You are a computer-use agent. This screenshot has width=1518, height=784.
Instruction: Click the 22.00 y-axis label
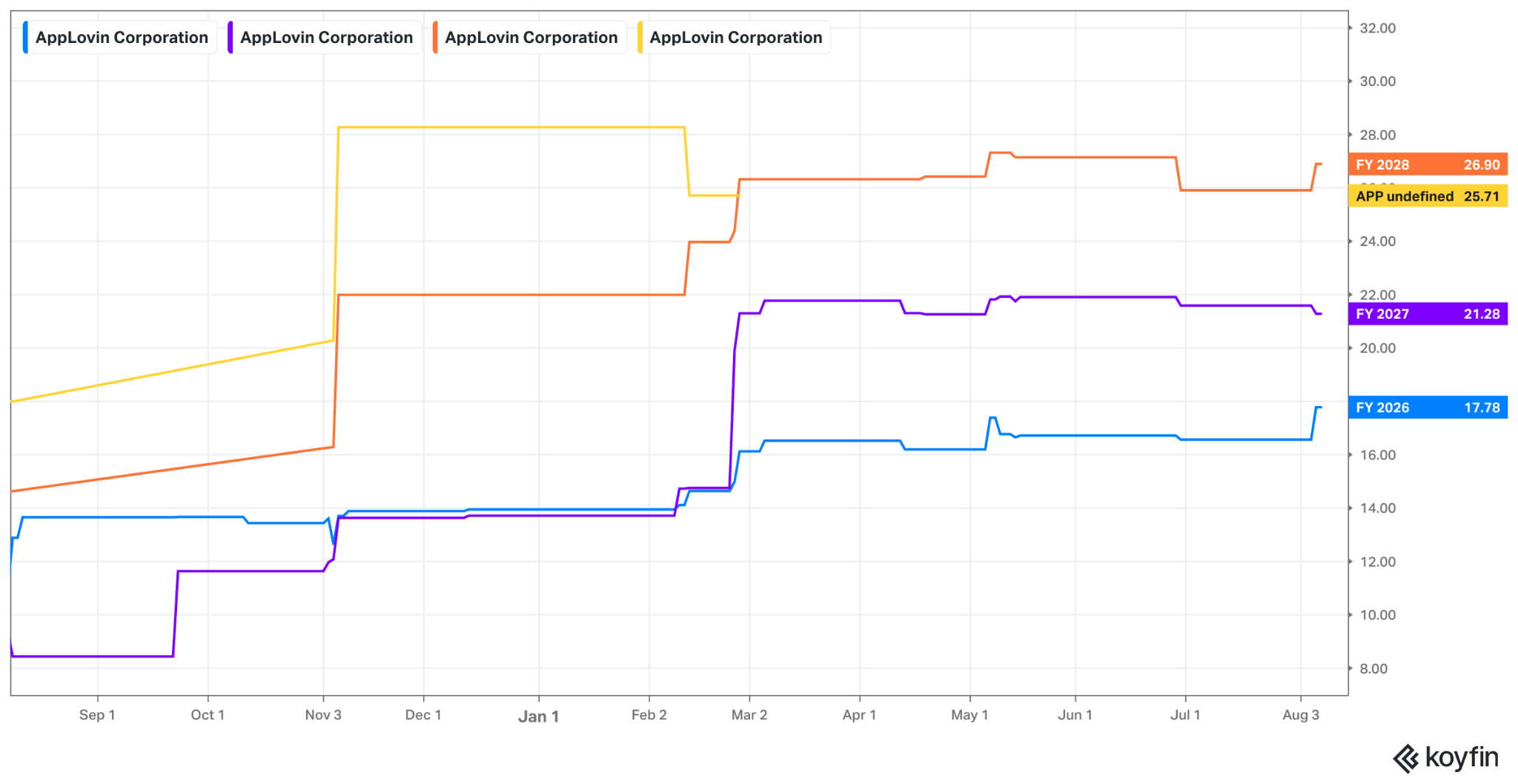click(1377, 295)
